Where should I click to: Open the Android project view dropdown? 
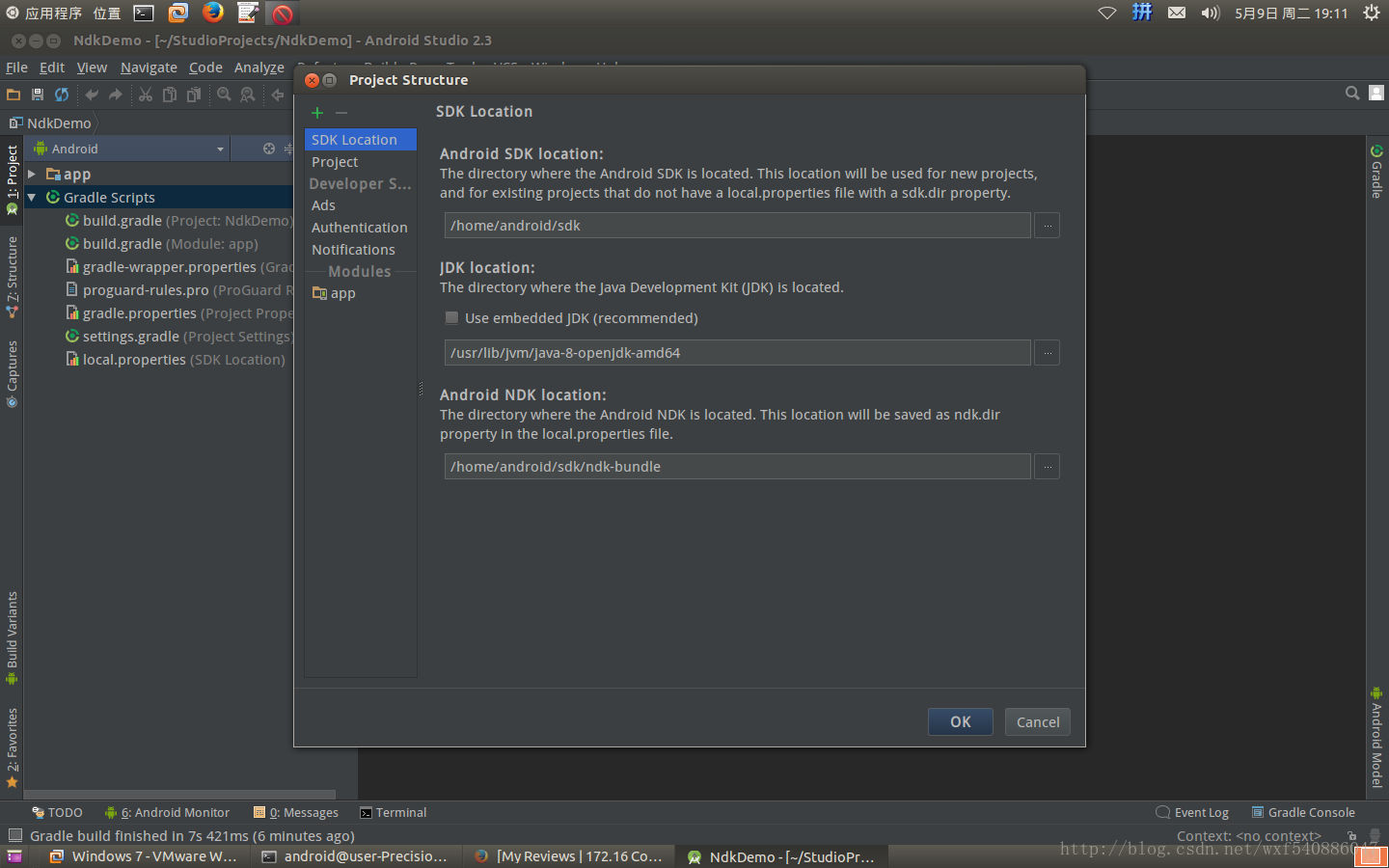[x=130, y=149]
